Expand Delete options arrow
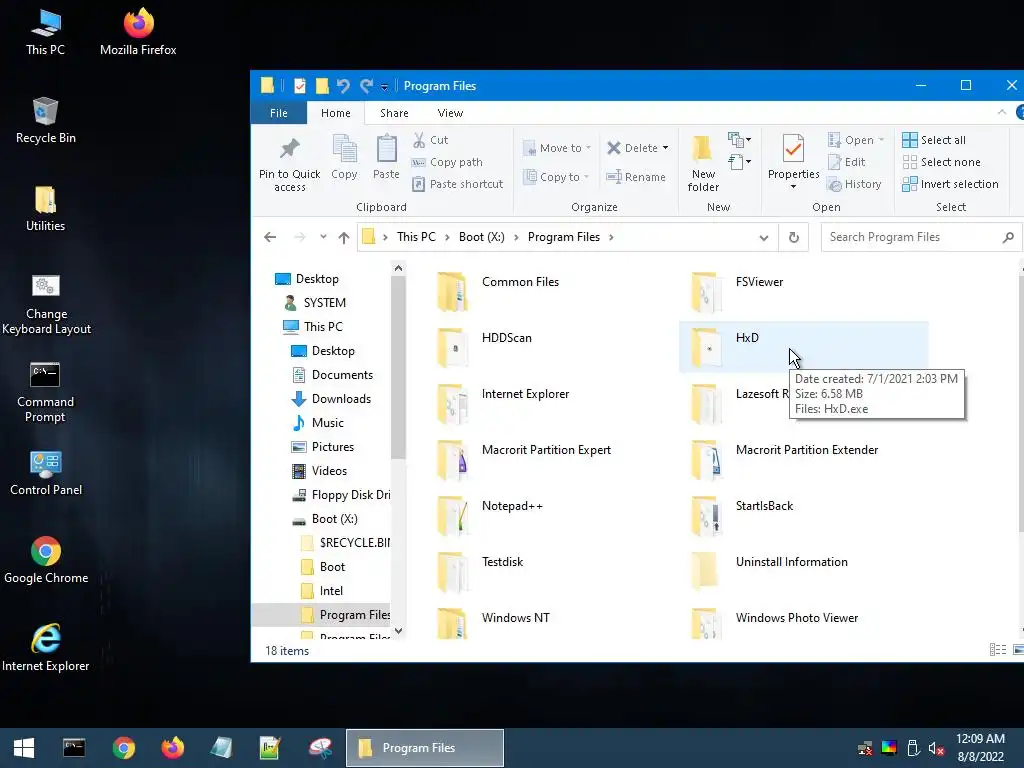The height and width of the screenshot is (768, 1024). pyautogui.click(x=665, y=148)
